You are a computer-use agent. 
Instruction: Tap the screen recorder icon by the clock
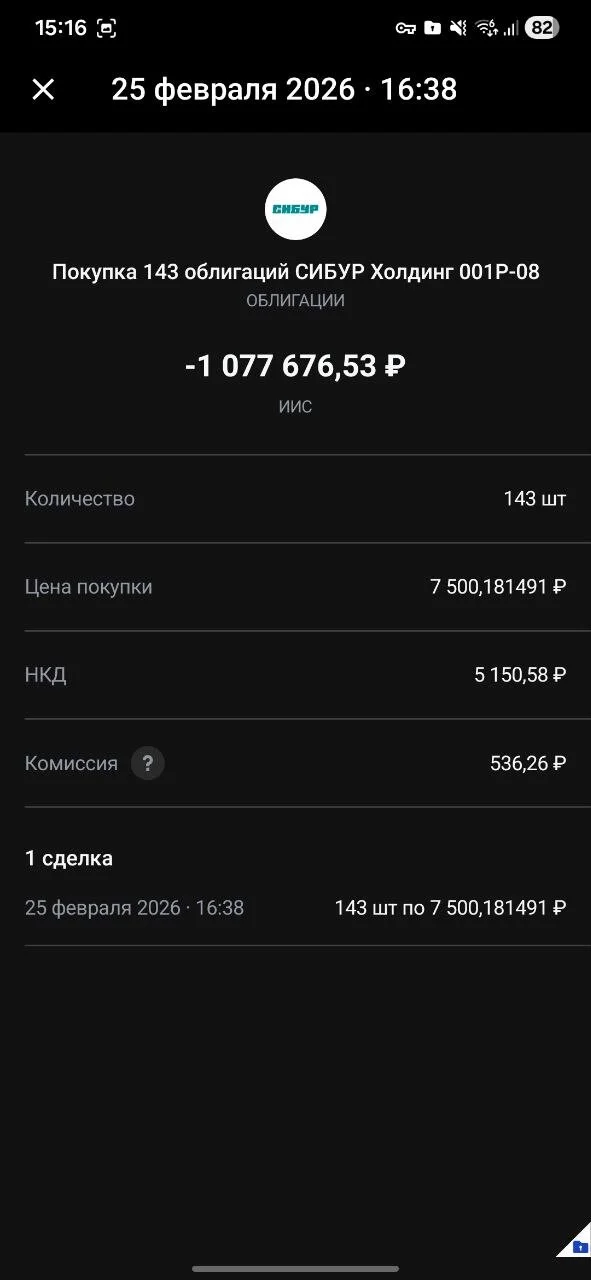106,28
